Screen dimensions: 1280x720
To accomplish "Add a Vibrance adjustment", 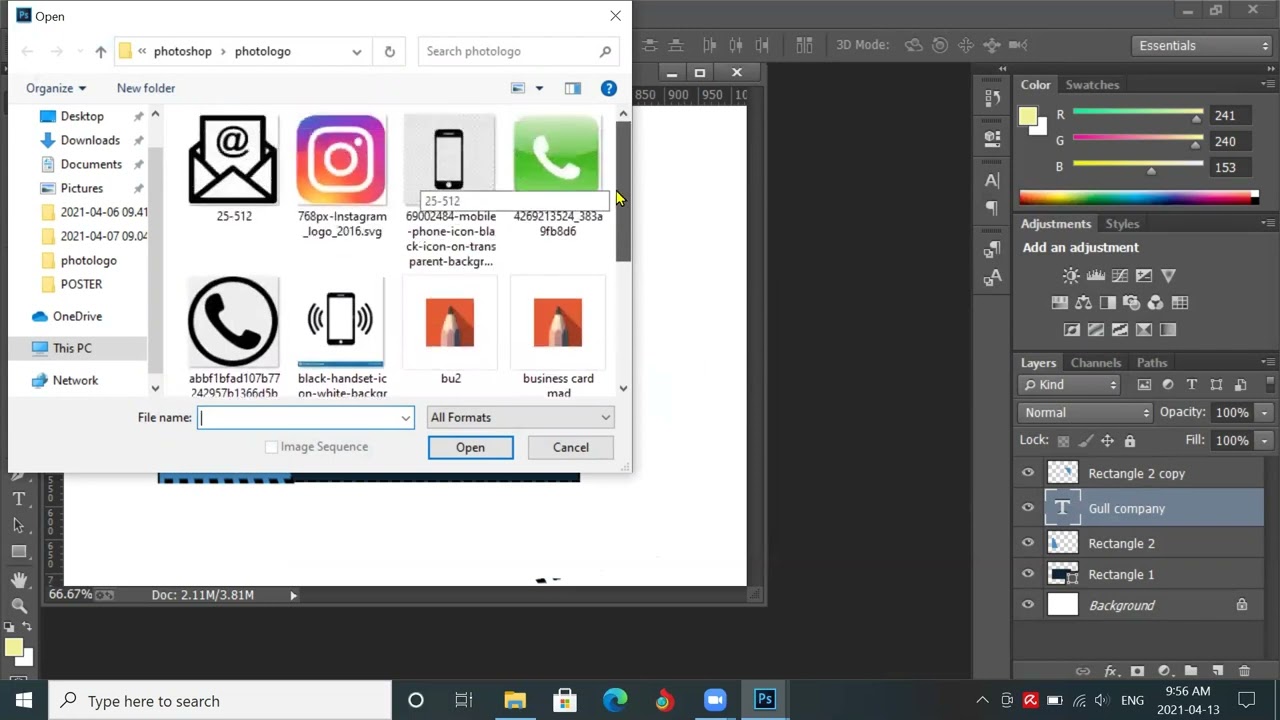I will [1168, 276].
